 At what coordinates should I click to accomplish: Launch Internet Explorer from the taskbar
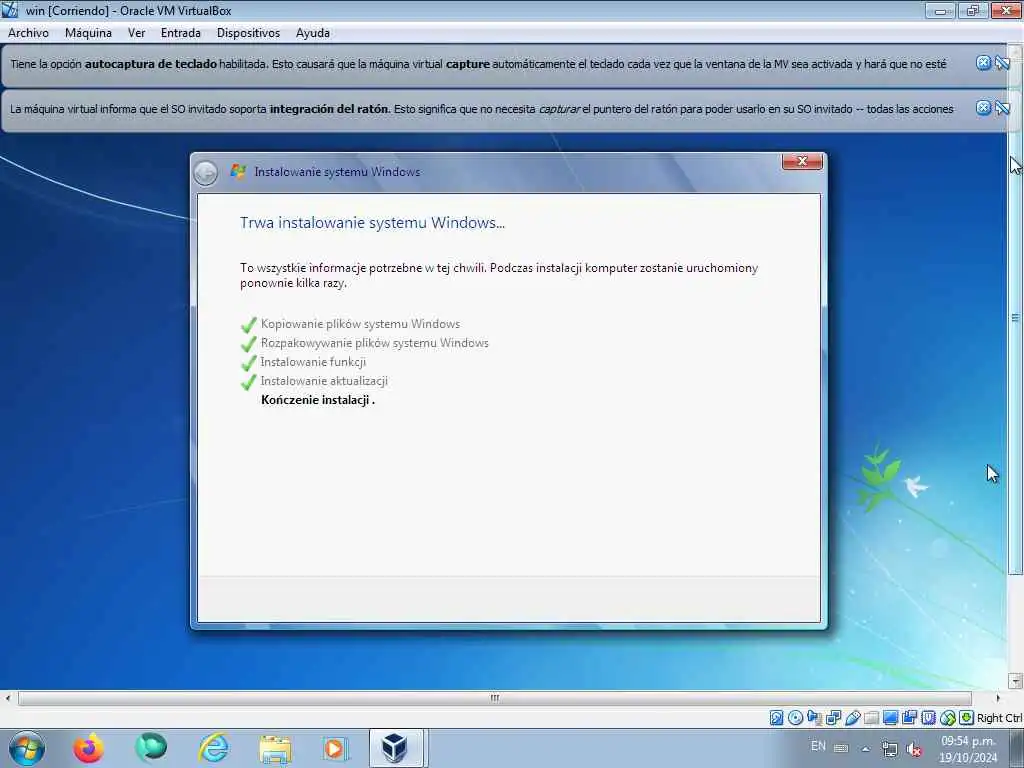(214, 748)
